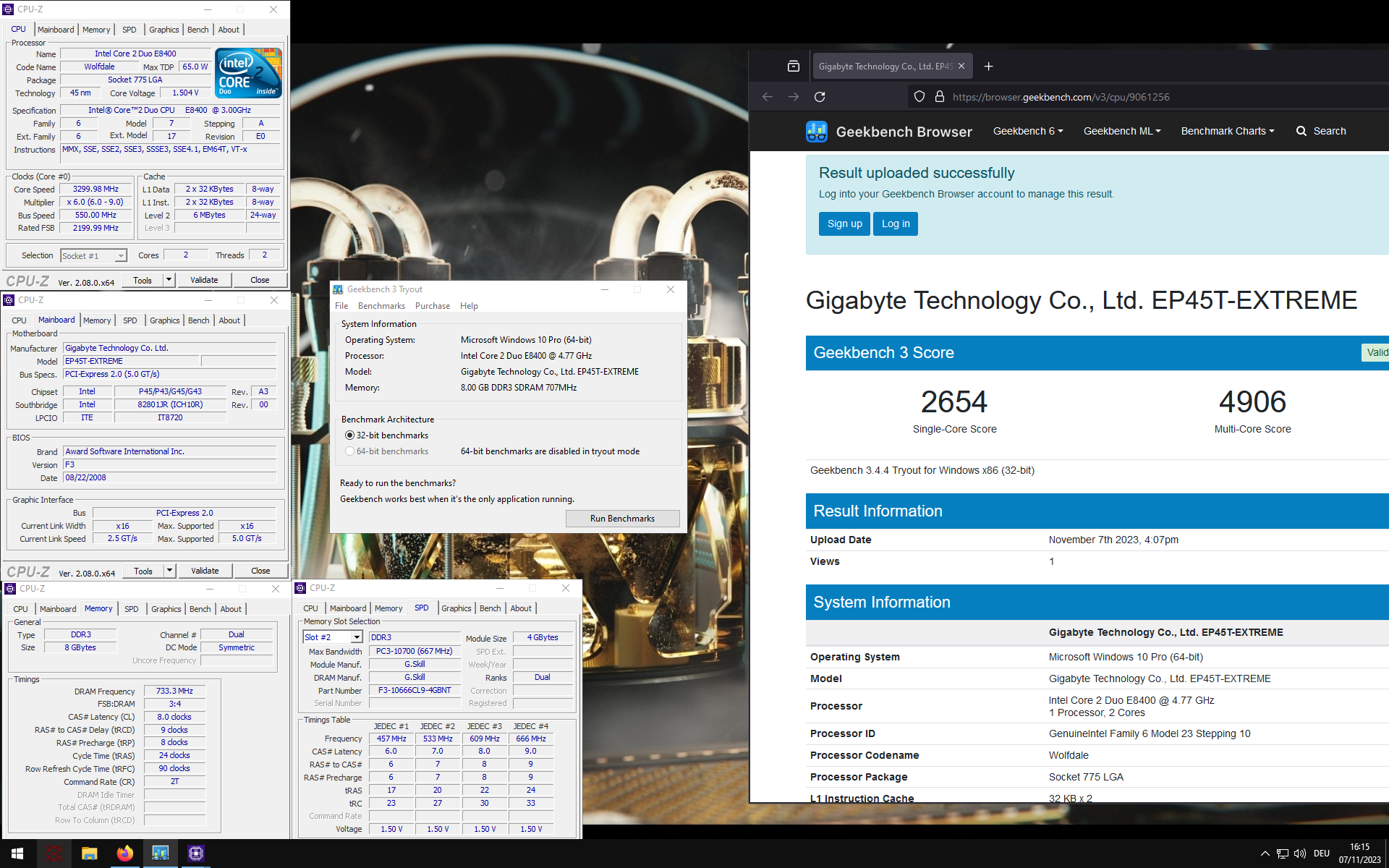Click the Single-Core Score 2654
Screen dimensions: 1389x868
pyautogui.click(x=954, y=402)
